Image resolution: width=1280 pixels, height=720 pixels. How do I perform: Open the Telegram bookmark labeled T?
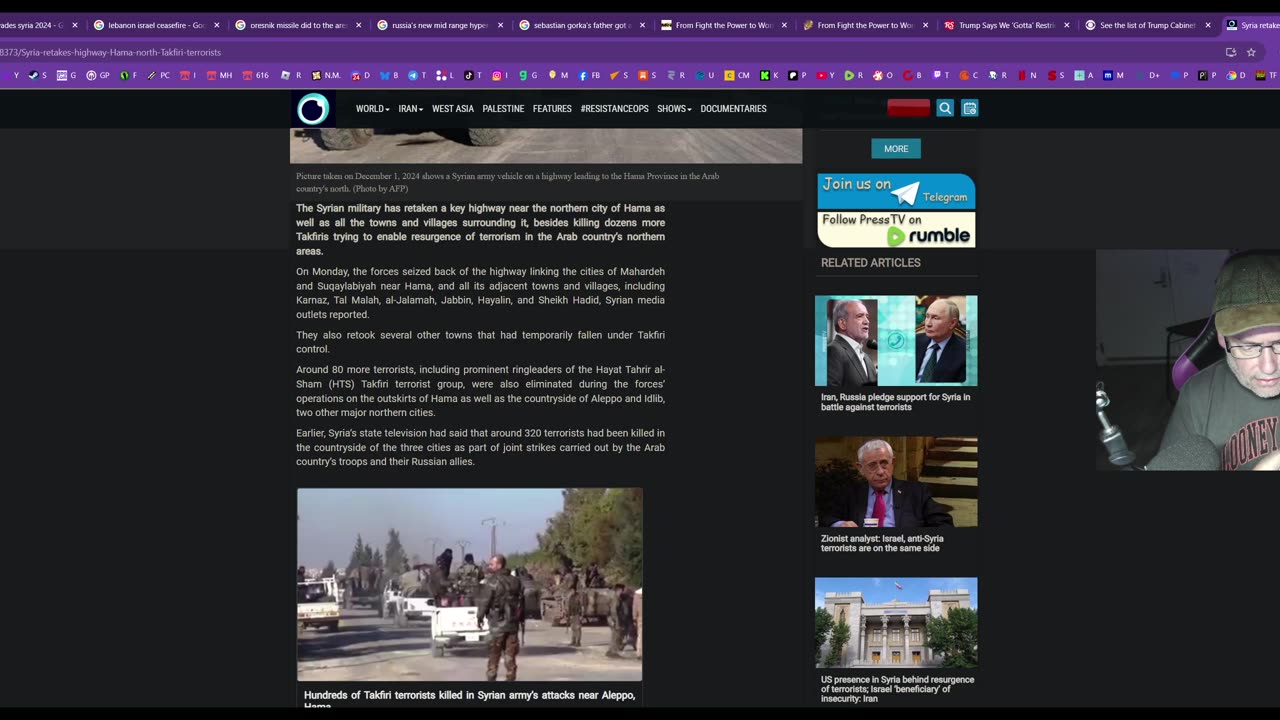tap(417, 75)
